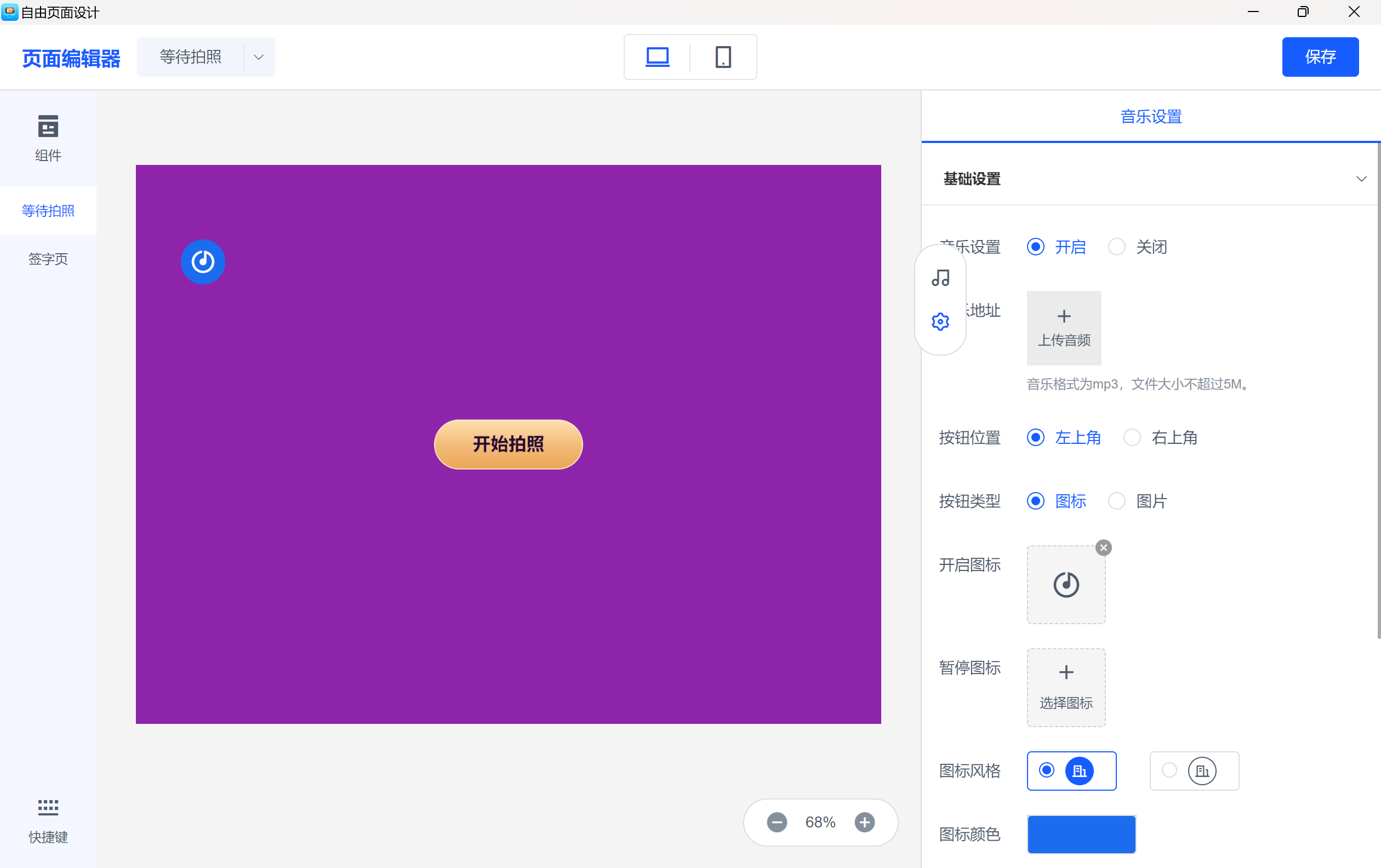Click the desktop preview mode icon
Screen dimensions: 1381x868
pos(657,57)
